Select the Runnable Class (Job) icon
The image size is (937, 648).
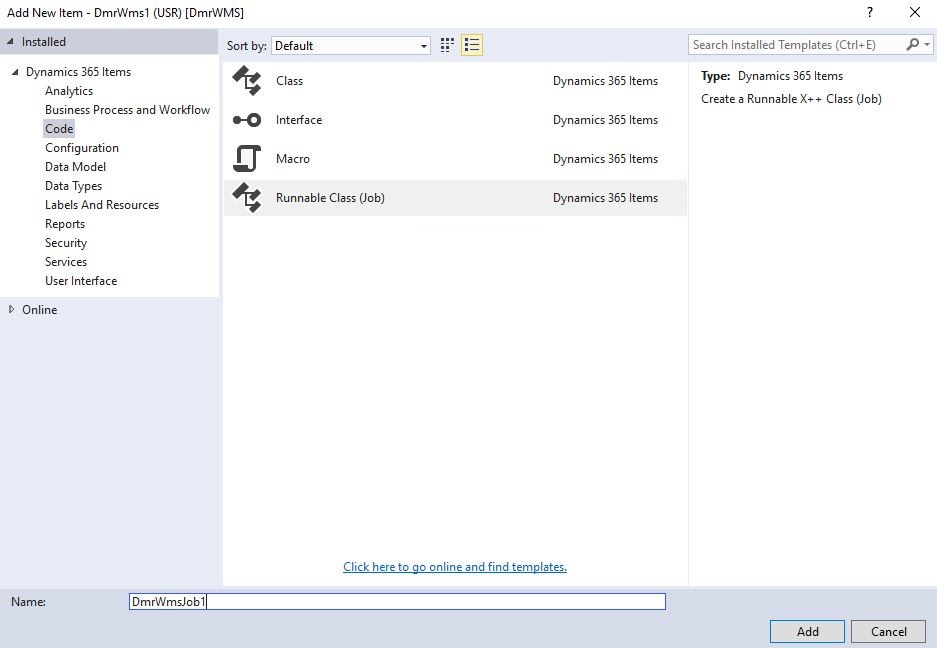247,198
